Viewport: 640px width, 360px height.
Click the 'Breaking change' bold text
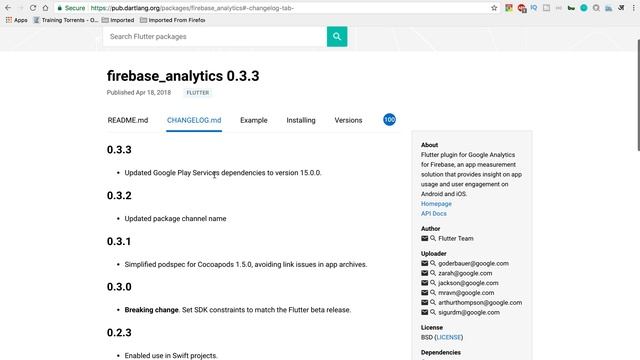click(151, 310)
